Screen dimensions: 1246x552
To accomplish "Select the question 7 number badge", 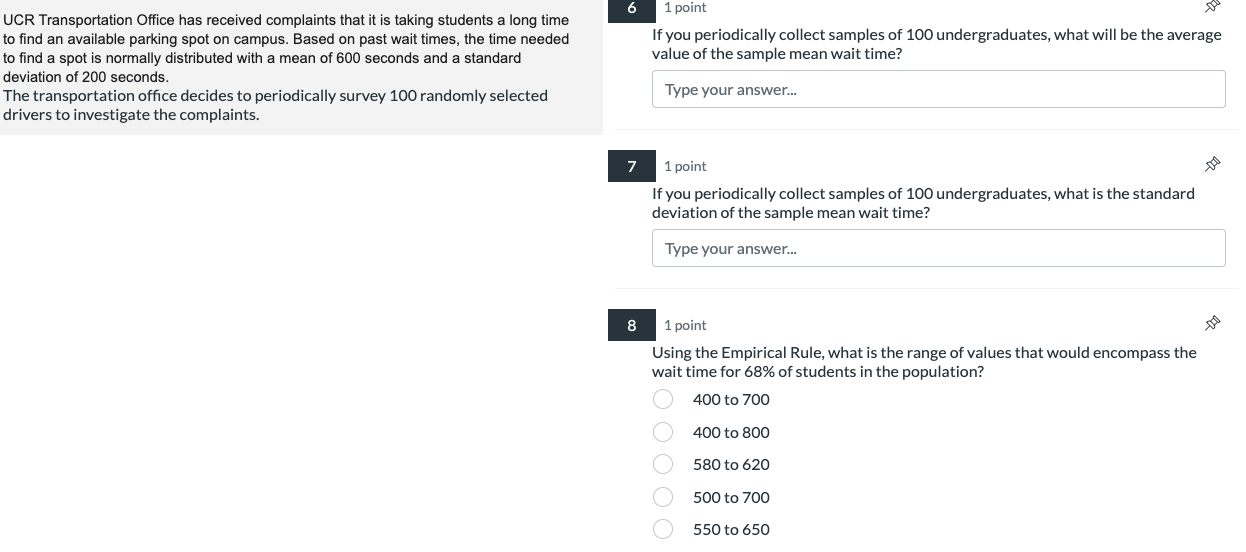I will coord(632,166).
